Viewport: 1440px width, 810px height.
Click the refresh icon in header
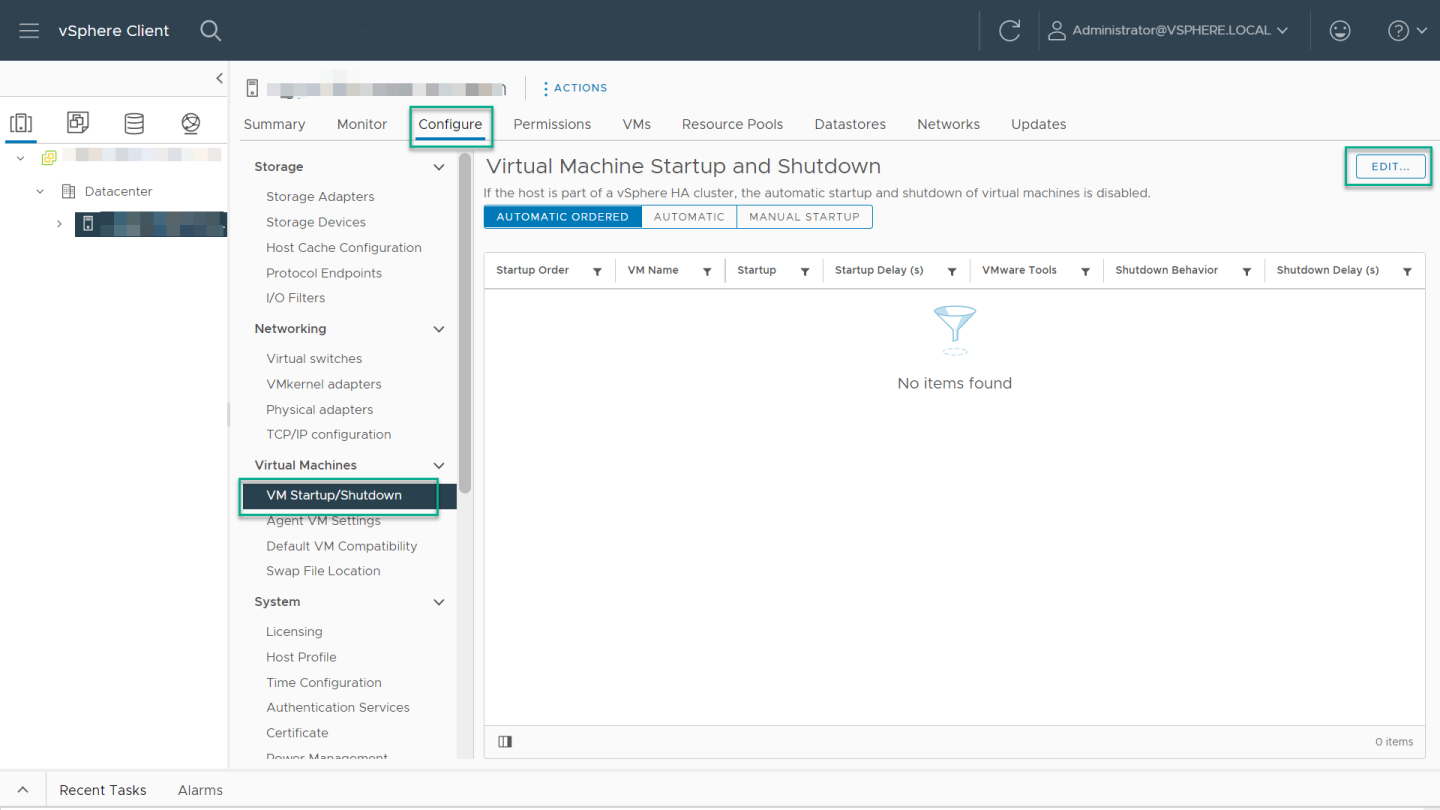(1009, 31)
